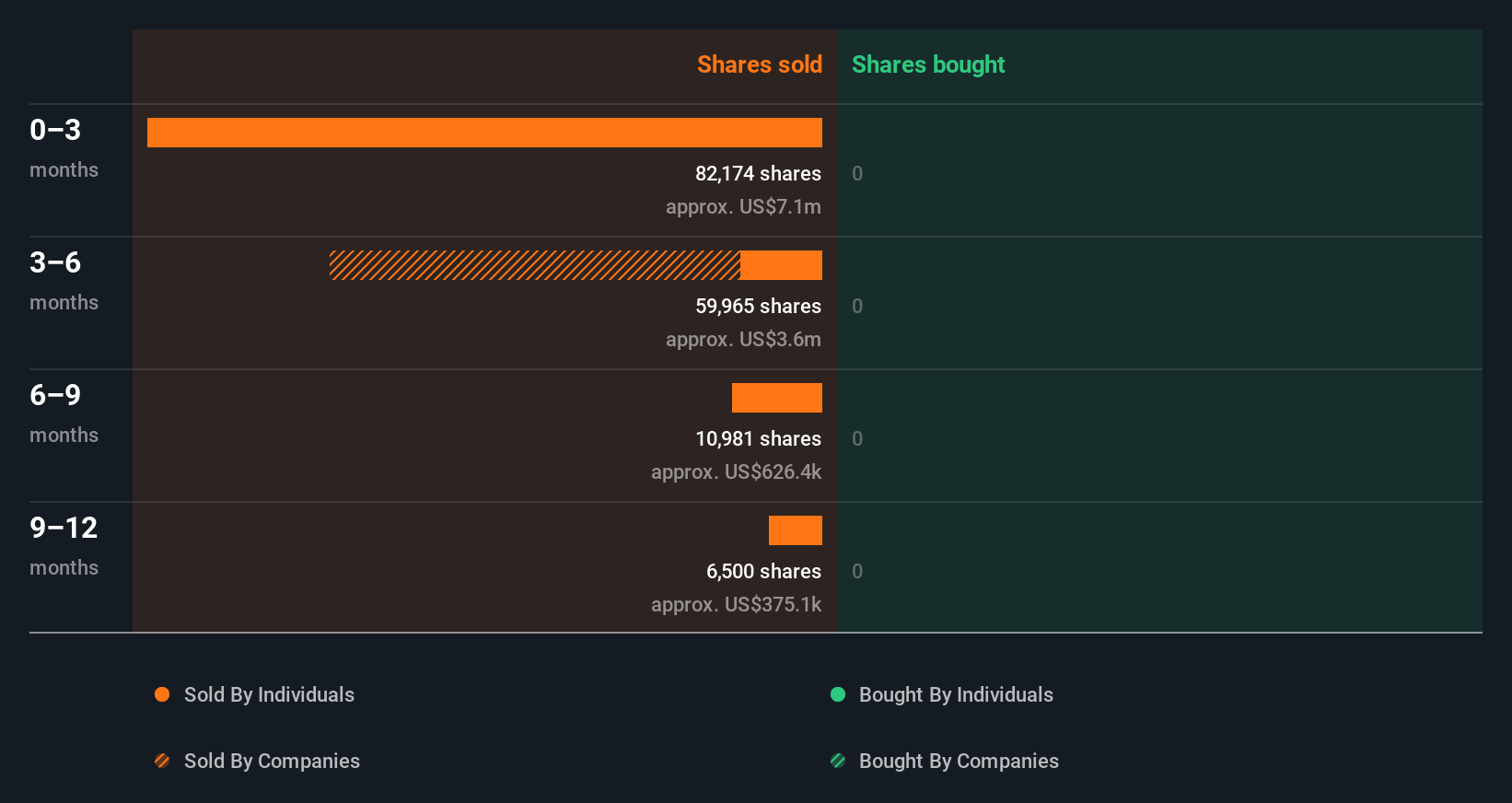The height and width of the screenshot is (803, 1512).
Task: Click the 6–9 months row label
Action: [64, 413]
